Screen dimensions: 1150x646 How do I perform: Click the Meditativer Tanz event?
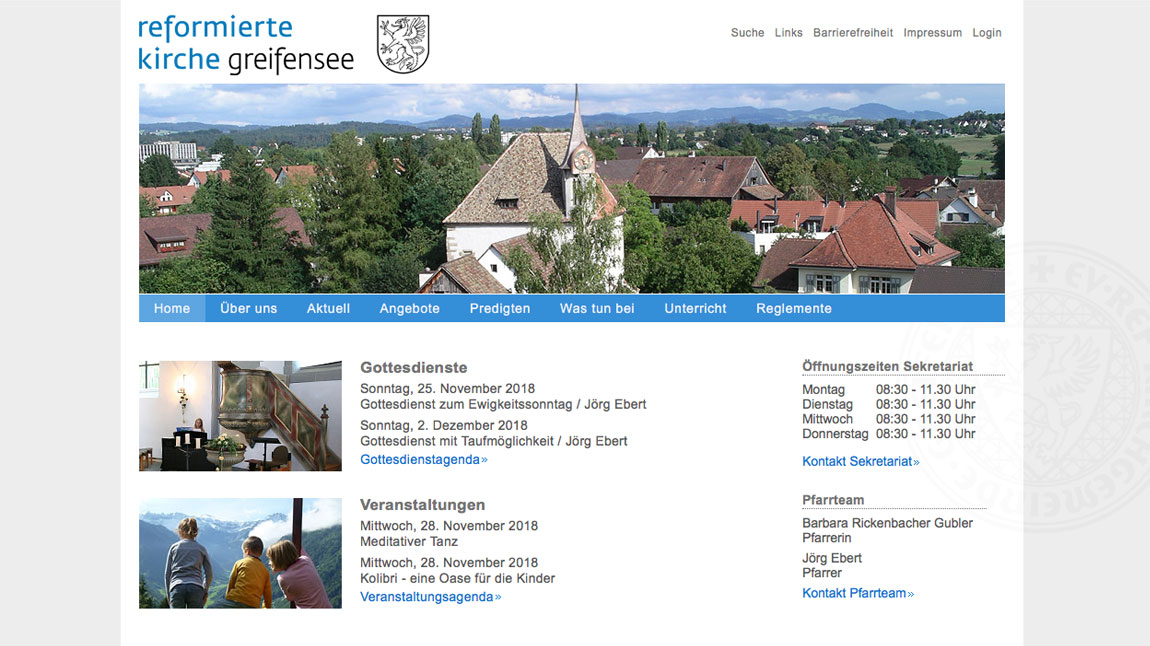(409, 542)
